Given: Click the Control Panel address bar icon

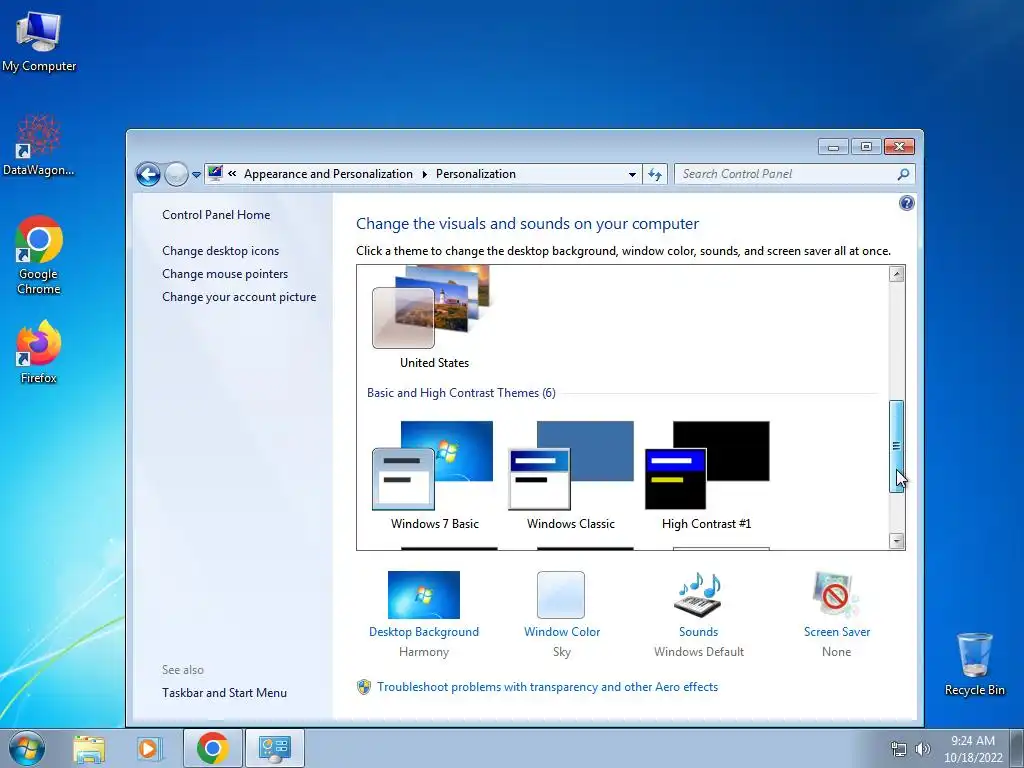Looking at the screenshot, I should click(215, 174).
